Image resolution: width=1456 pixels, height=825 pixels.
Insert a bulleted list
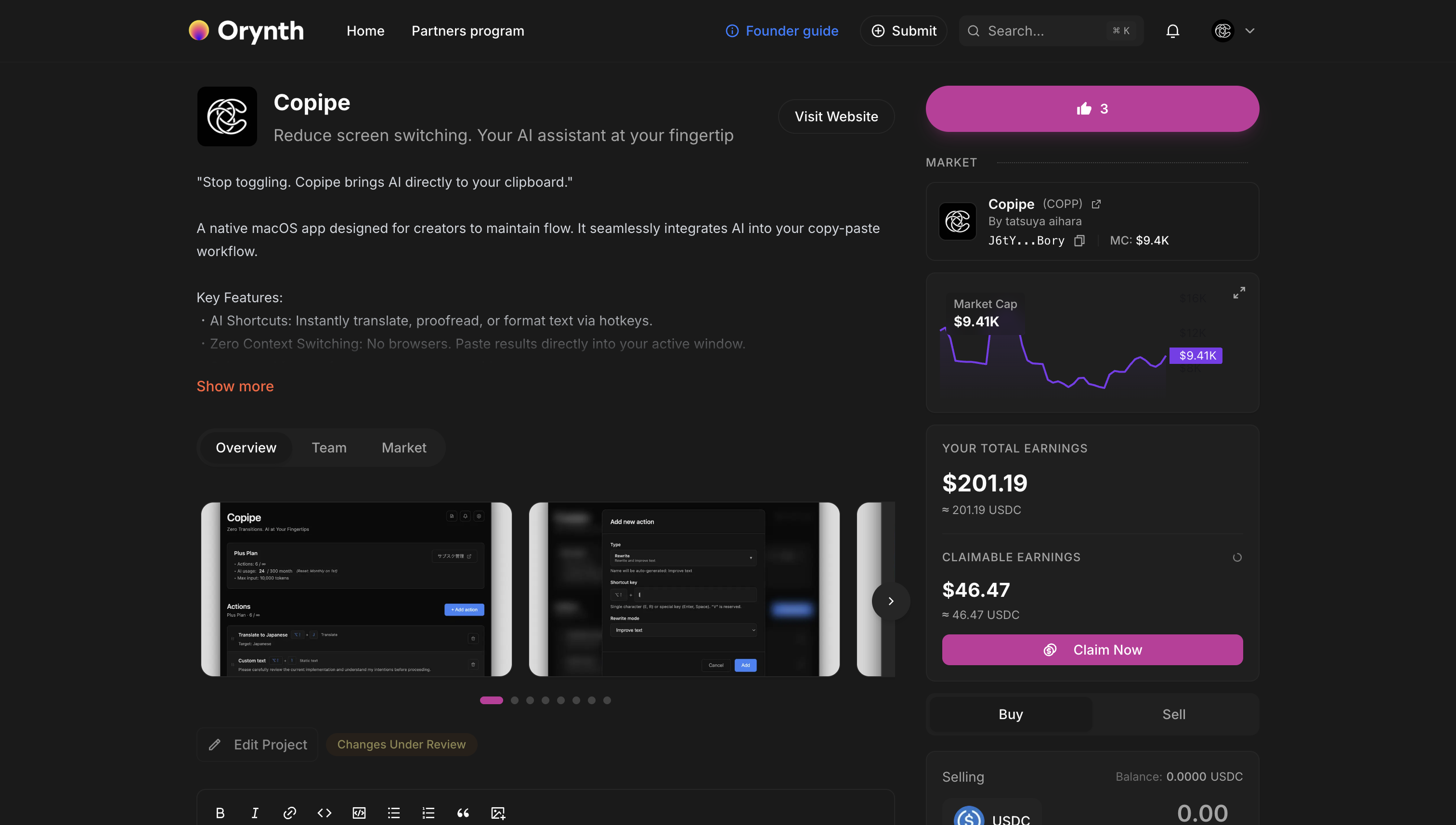(394, 813)
